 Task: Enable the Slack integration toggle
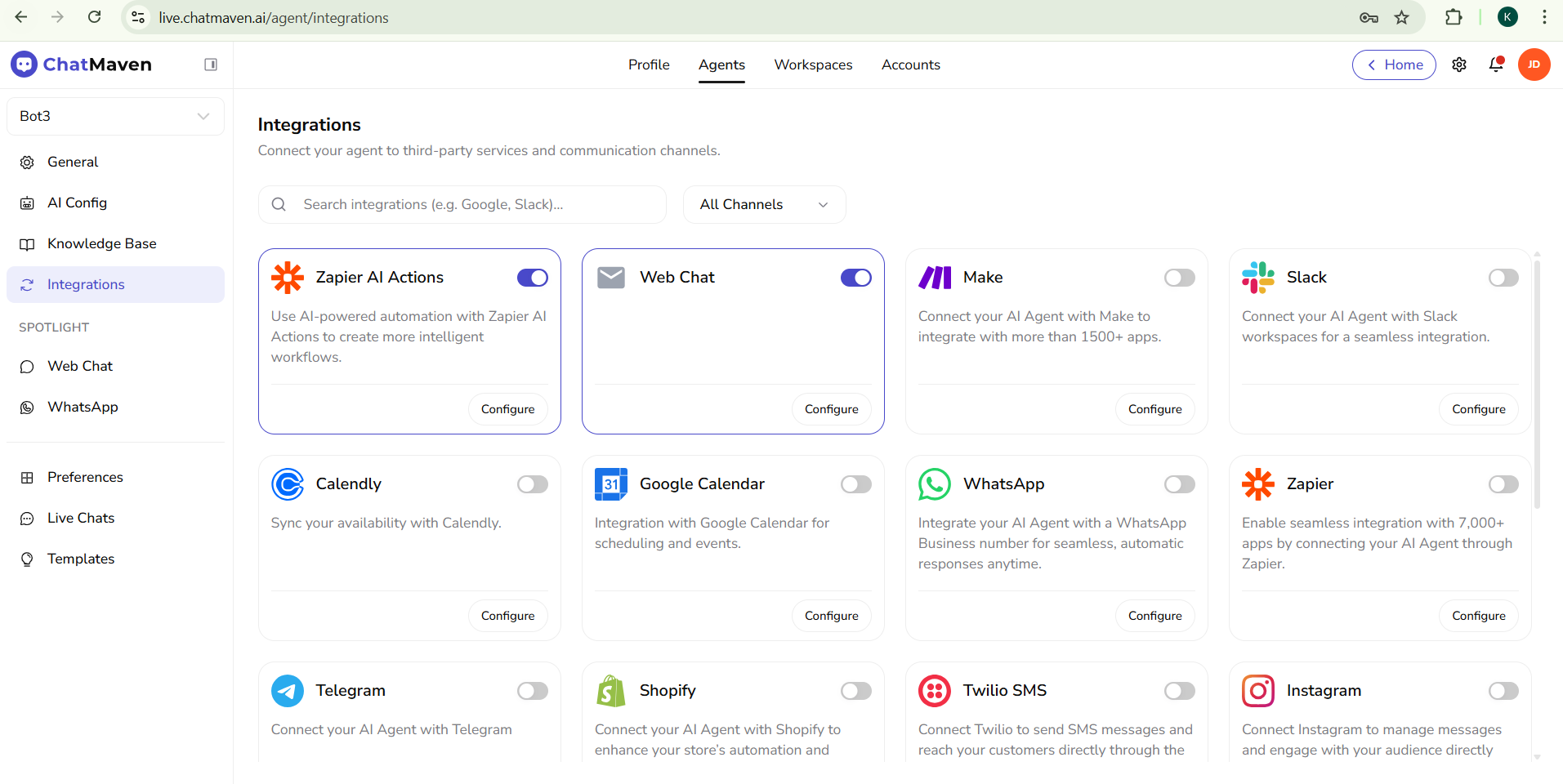coord(1503,278)
